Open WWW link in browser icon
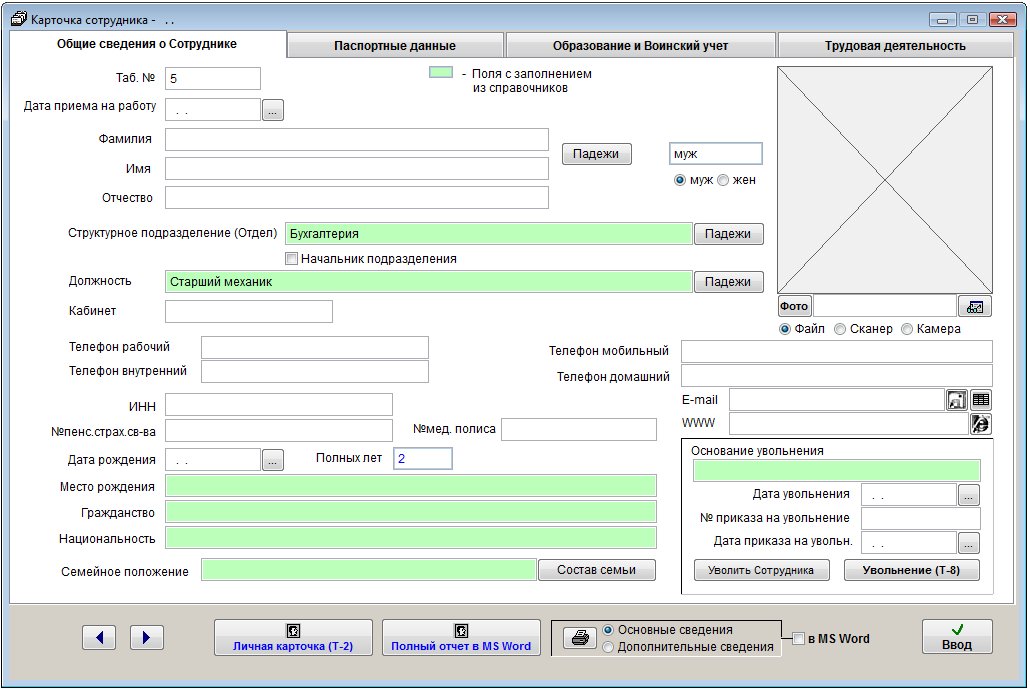Screen dimensions: 1030x690 [x=981, y=424]
